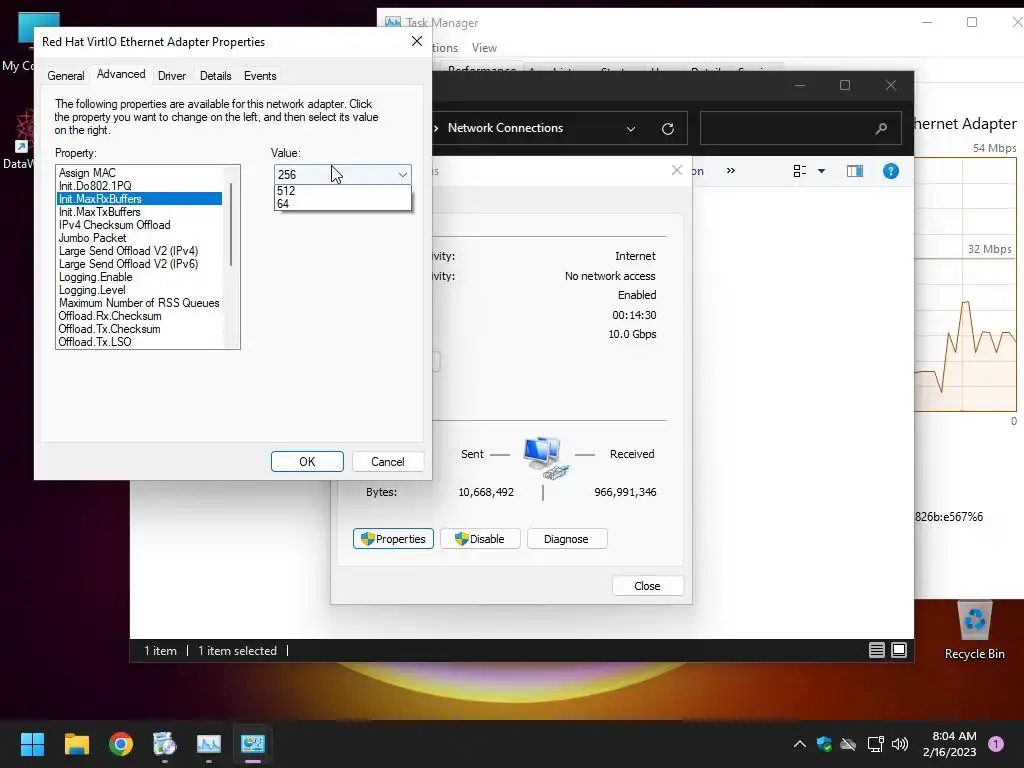Select Large Send Offload V2 (IPv6)

coord(140,264)
